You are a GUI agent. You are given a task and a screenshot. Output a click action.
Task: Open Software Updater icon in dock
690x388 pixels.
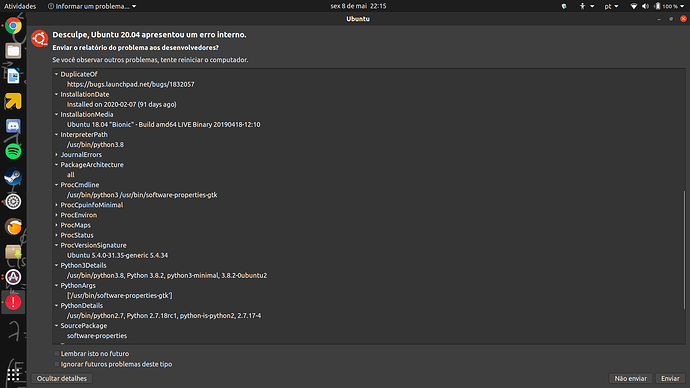click(x=13, y=277)
